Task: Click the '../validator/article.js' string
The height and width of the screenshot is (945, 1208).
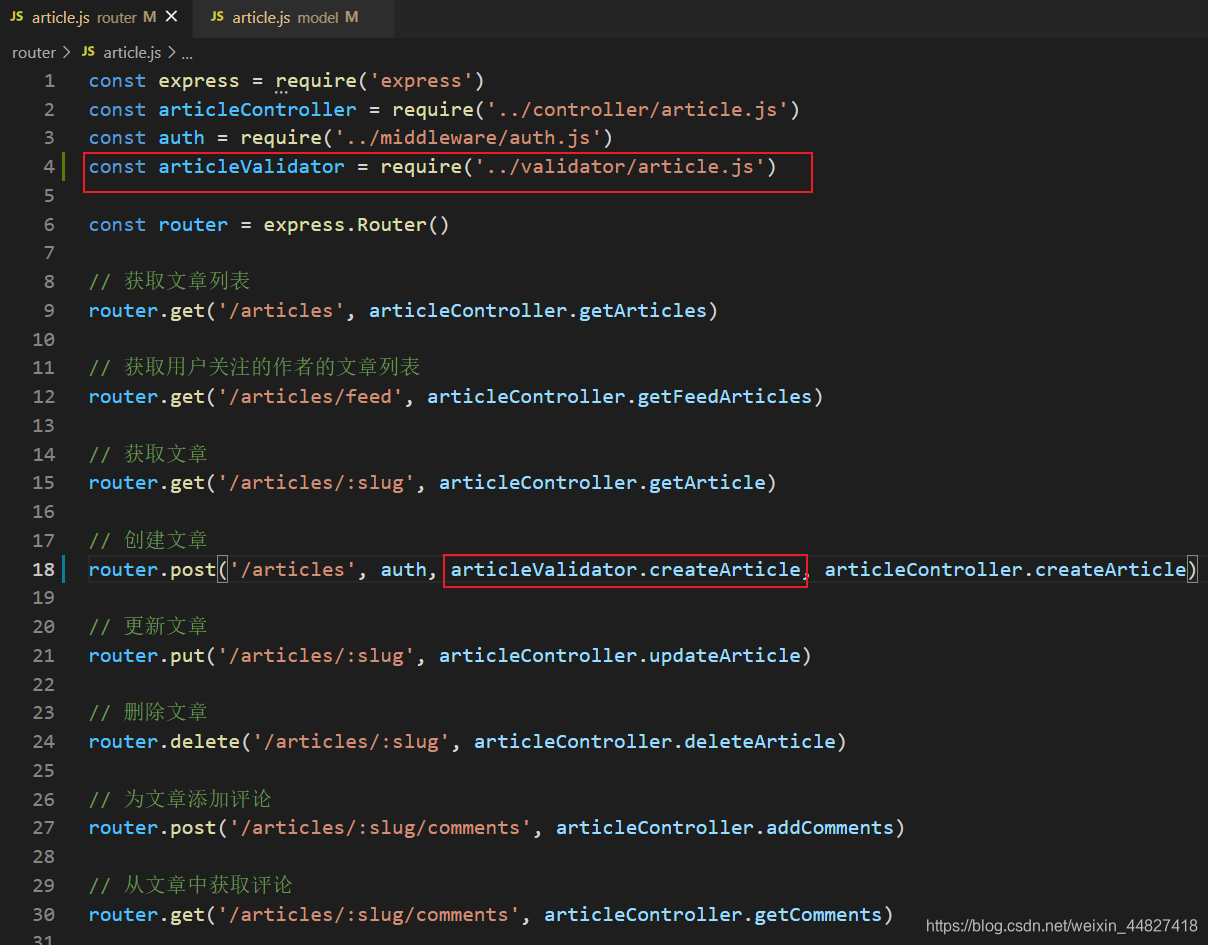Action: (x=620, y=167)
